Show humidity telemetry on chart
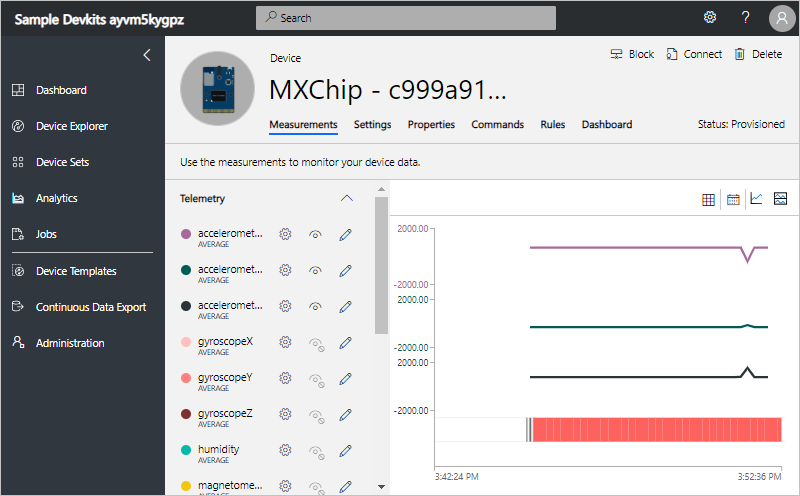This screenshot has width=800, height=496. [316, 450]
